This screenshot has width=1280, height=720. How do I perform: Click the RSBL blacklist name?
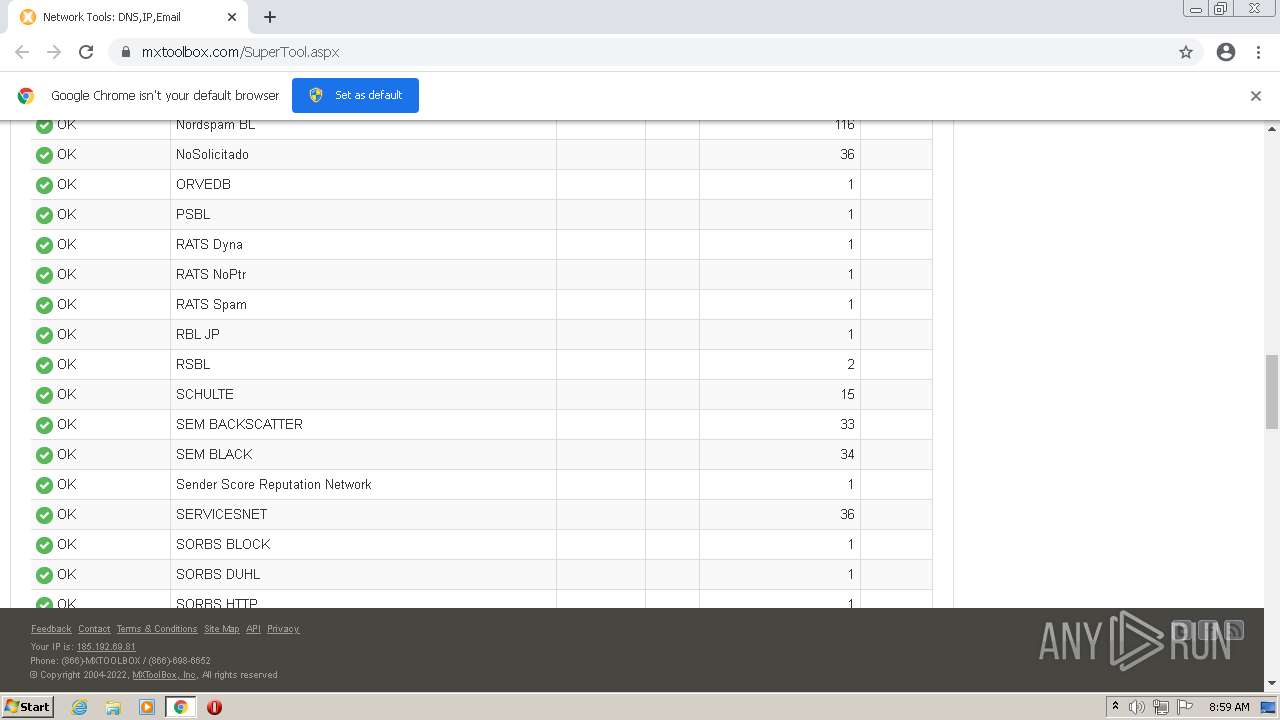point(193,365)
